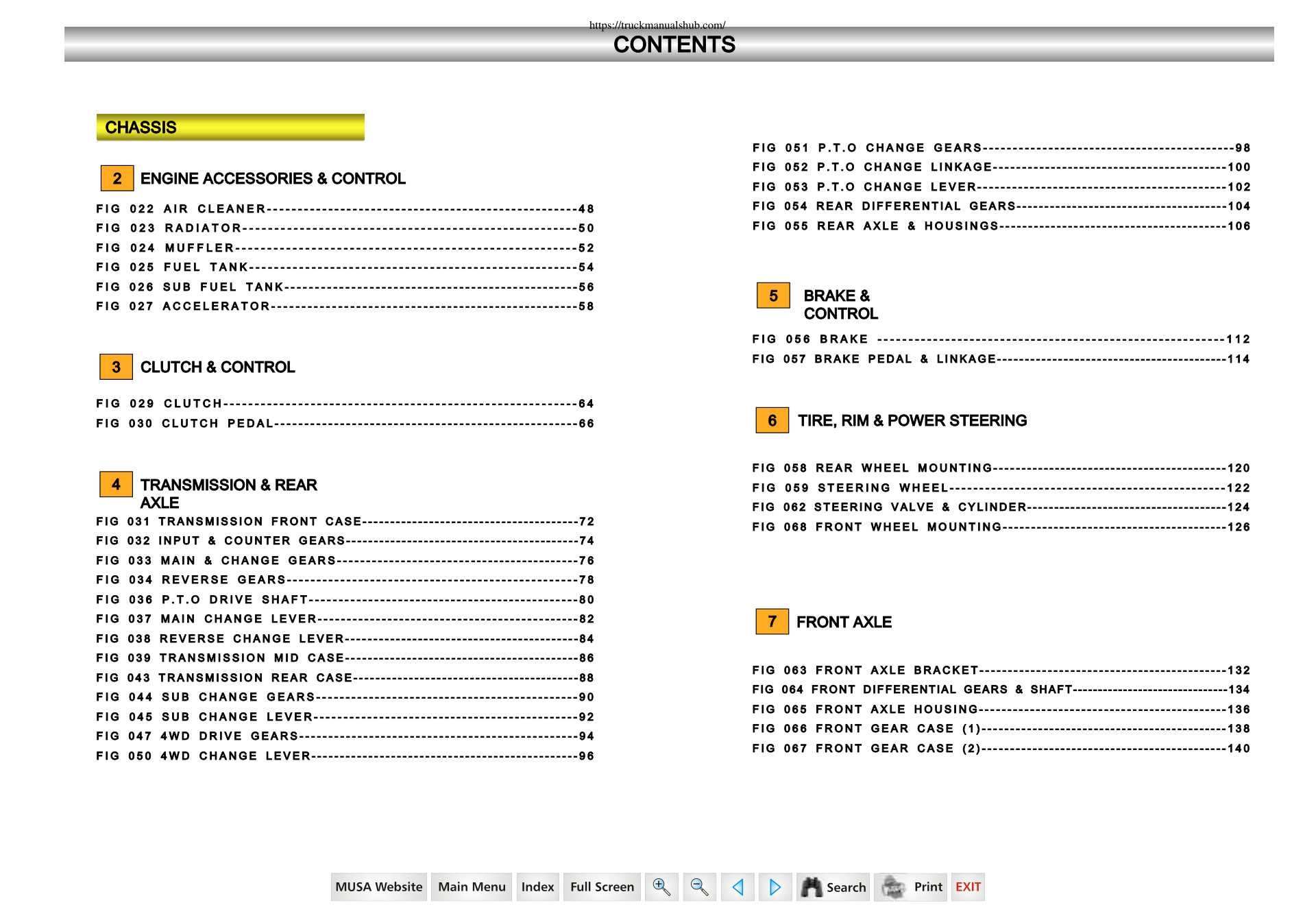The width and height of the screenshot is (1316, 905).
Task: Open FIG 025 Fuel Tank entry
Action: pos(345,267)
